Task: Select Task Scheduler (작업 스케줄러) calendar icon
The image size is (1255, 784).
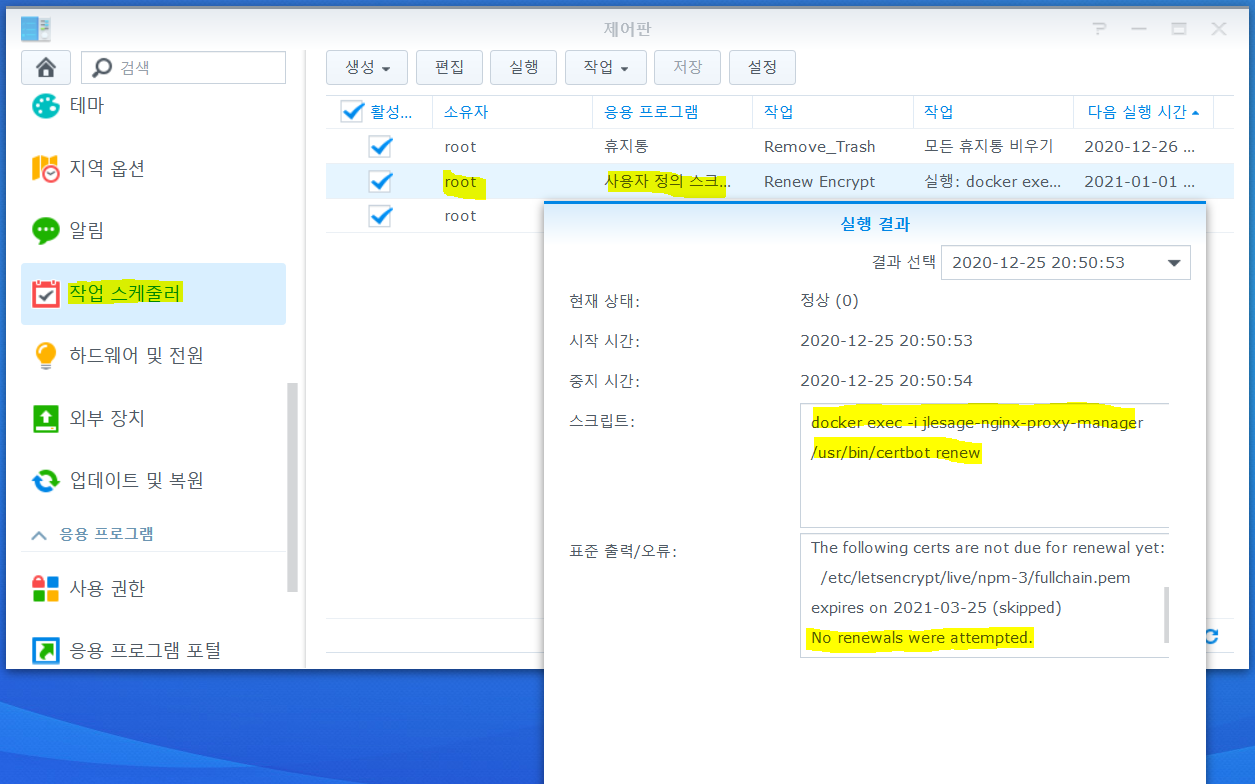Action: click(46, 293)
